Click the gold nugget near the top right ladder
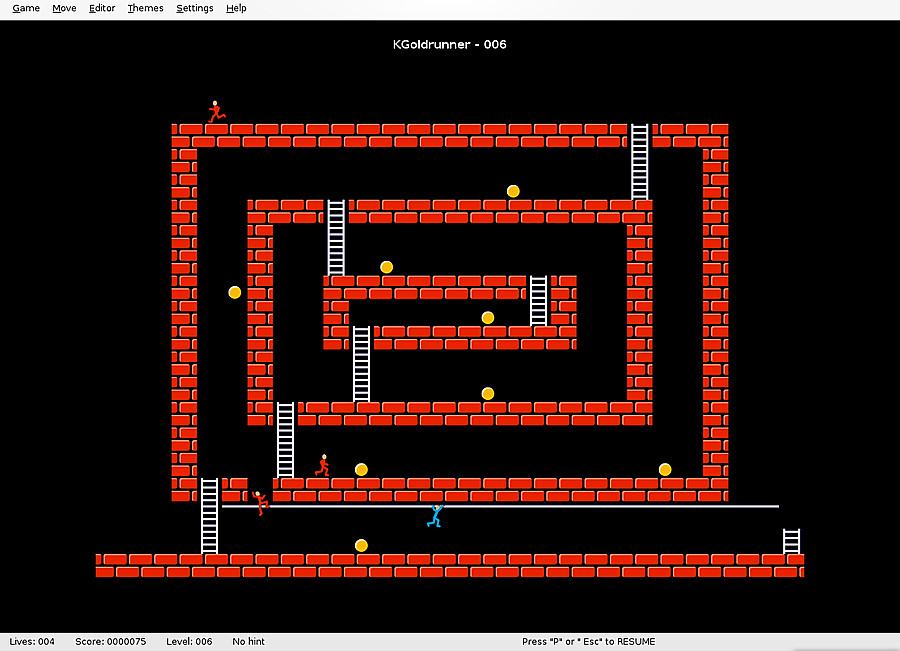Screen dimensions: 900x651 [513, 191]
